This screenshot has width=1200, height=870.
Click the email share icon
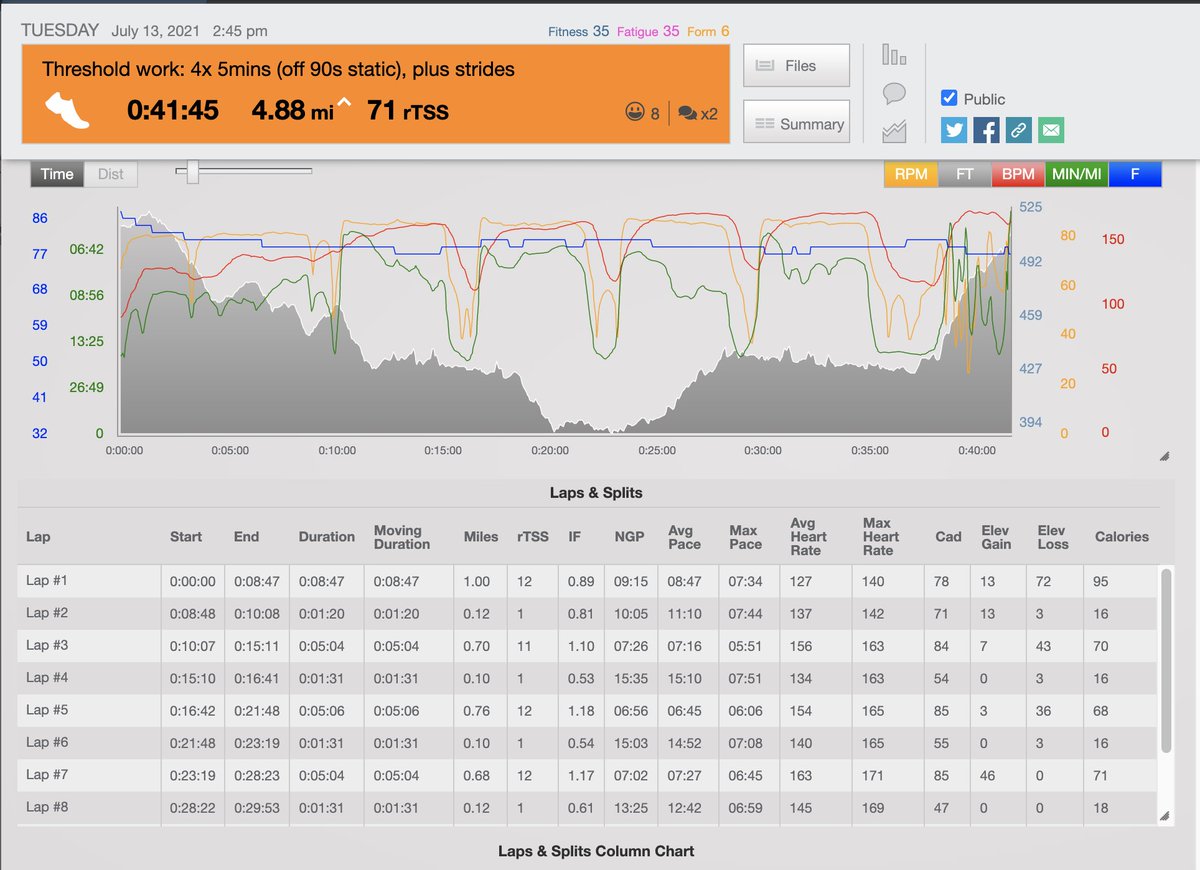tap(1050, 130)
